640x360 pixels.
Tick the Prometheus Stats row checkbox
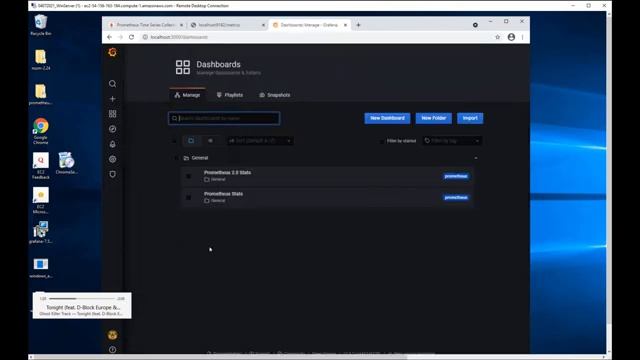click(x=188, y=198)
